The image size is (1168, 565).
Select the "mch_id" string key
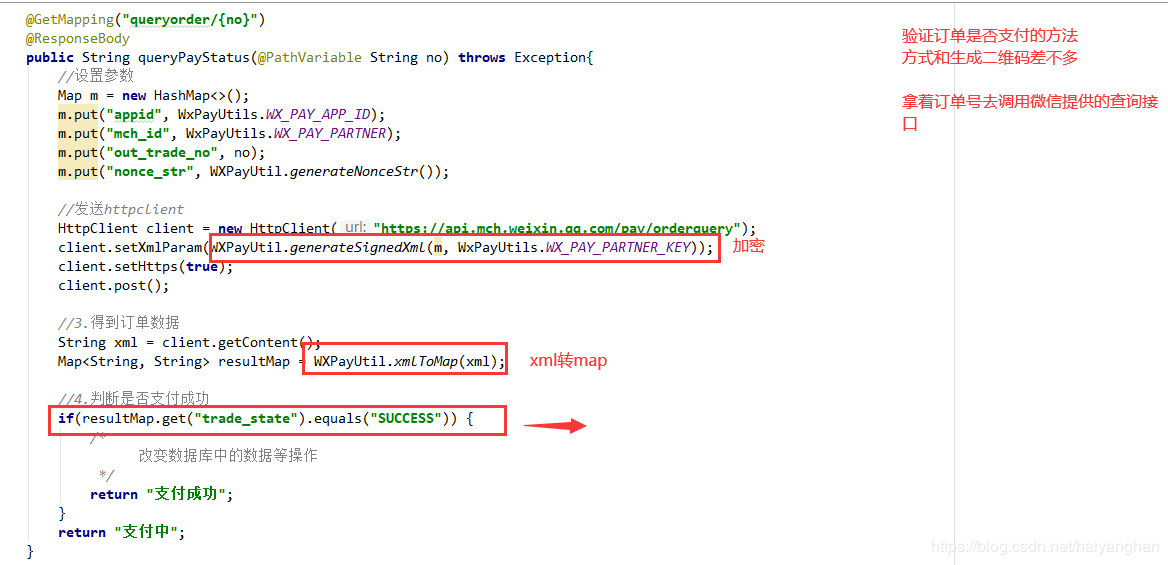(138, 133)
